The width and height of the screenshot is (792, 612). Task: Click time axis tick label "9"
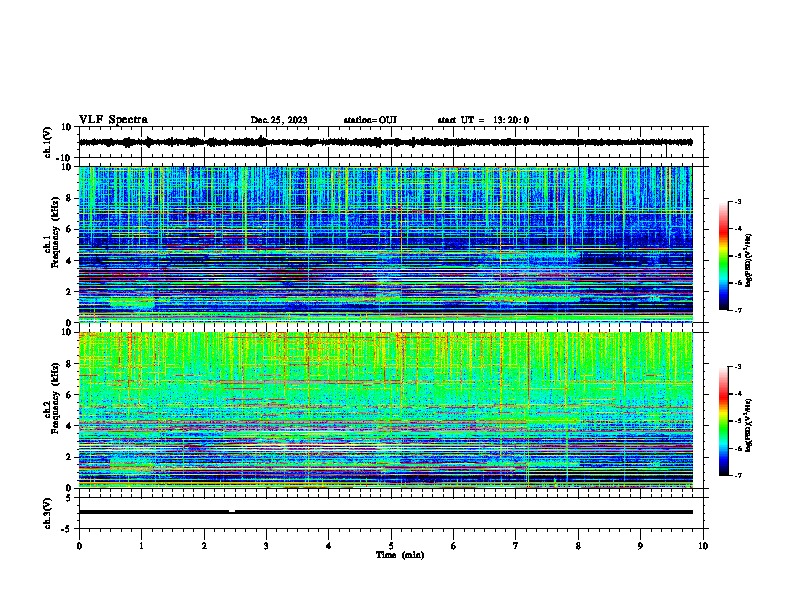point(640,546)
